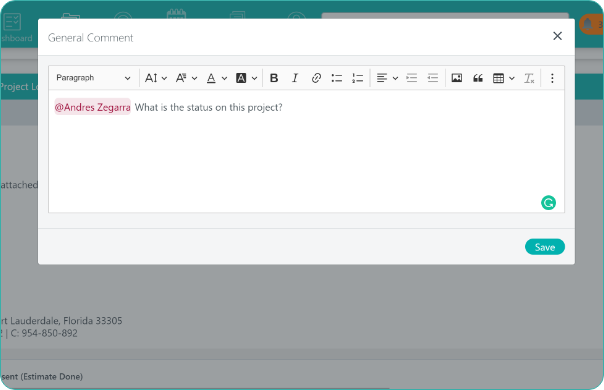The width and height of the screenshot is (604, 390).
Task: Open the notifications bell behind the dialog
Action: point(588,24)
